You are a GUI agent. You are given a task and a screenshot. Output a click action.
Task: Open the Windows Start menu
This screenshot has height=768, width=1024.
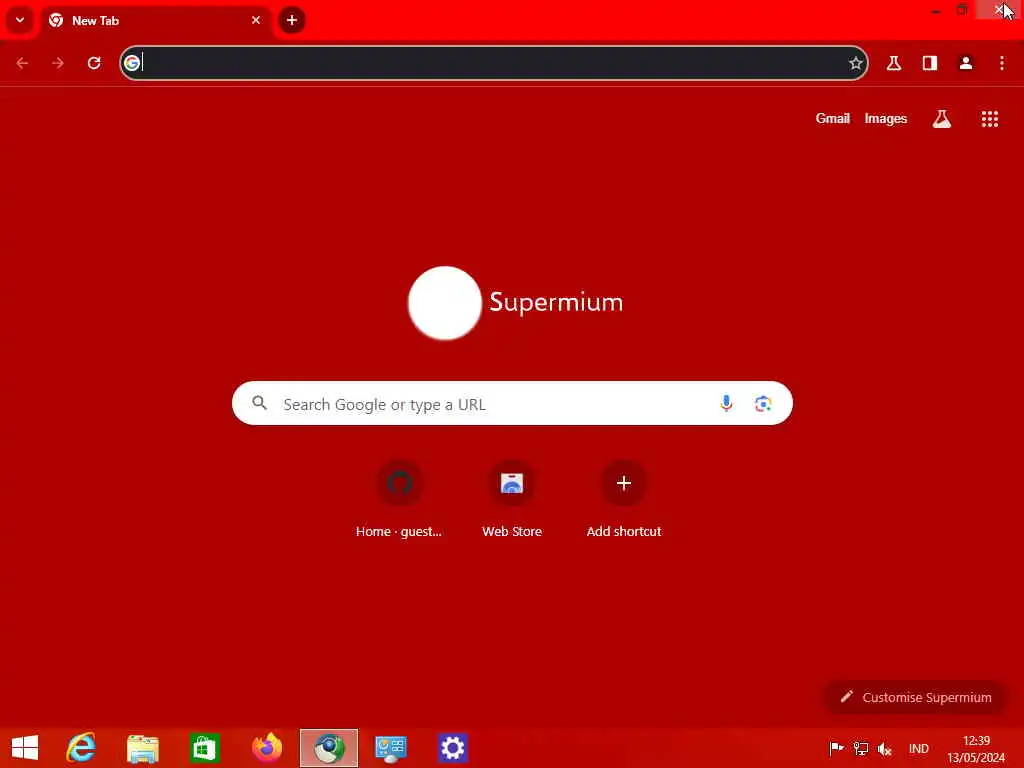point(25,748)
